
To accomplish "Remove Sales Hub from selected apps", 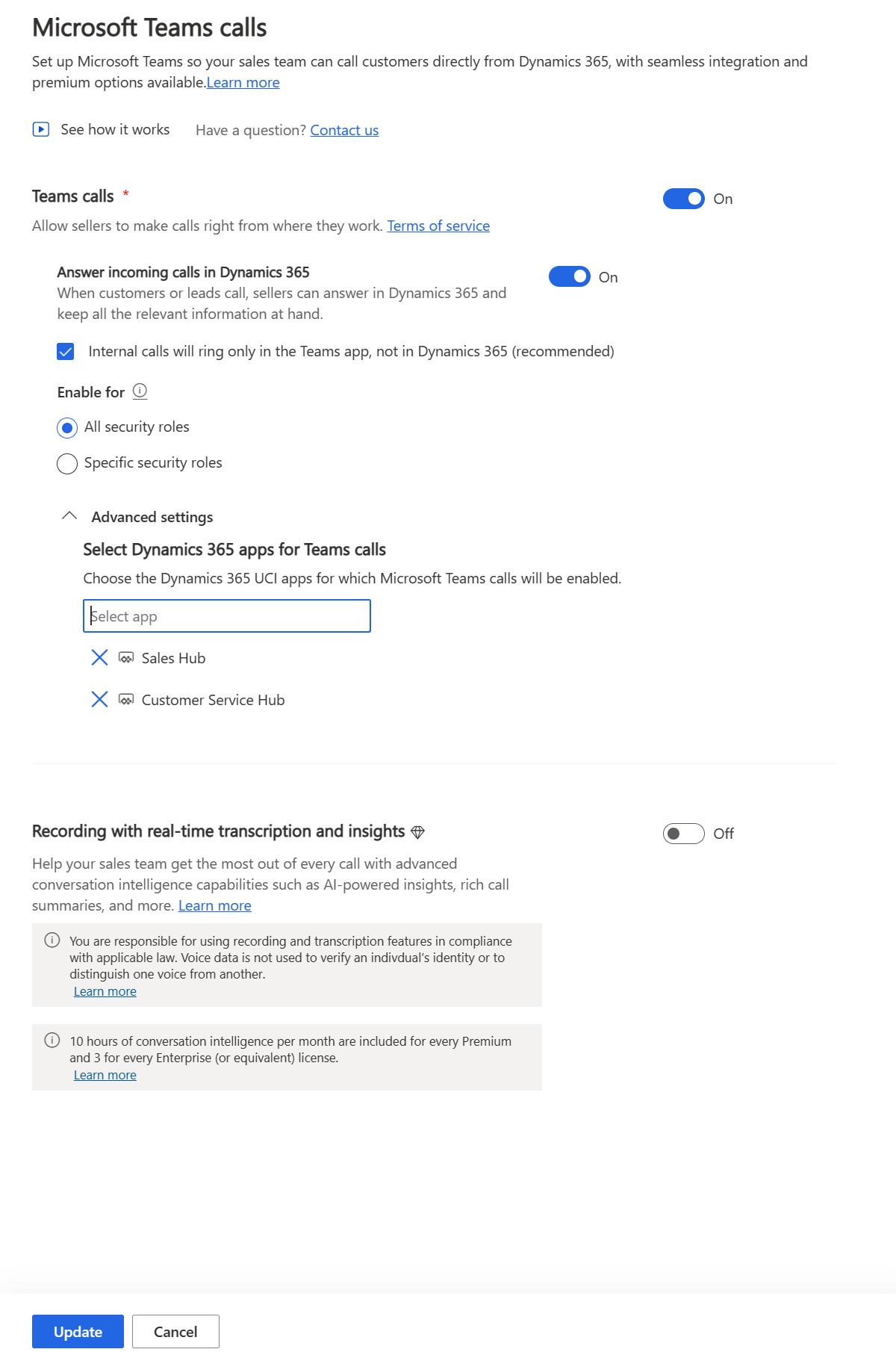I will 99,657.
